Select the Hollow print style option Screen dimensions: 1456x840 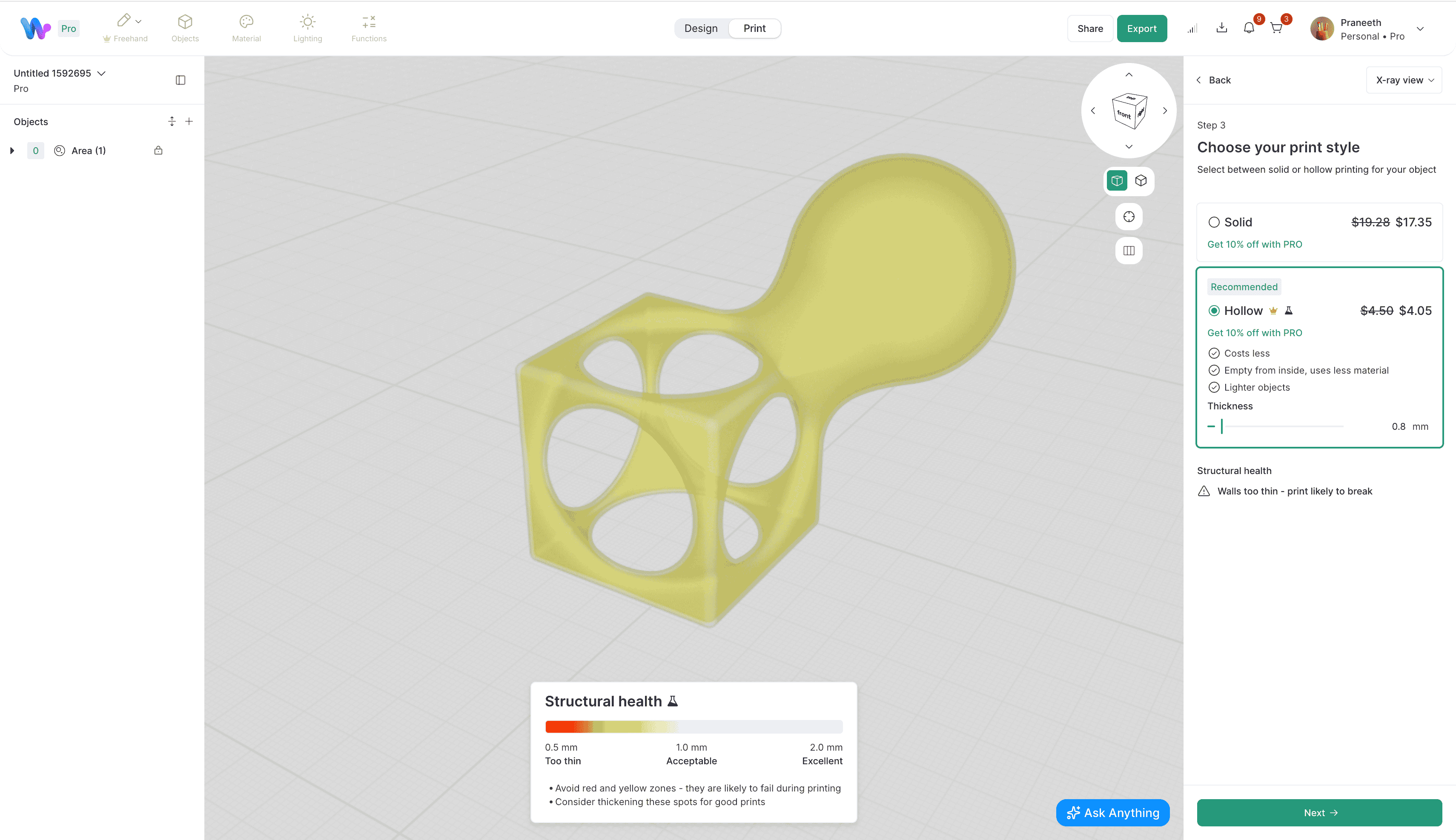(1214, 310)
